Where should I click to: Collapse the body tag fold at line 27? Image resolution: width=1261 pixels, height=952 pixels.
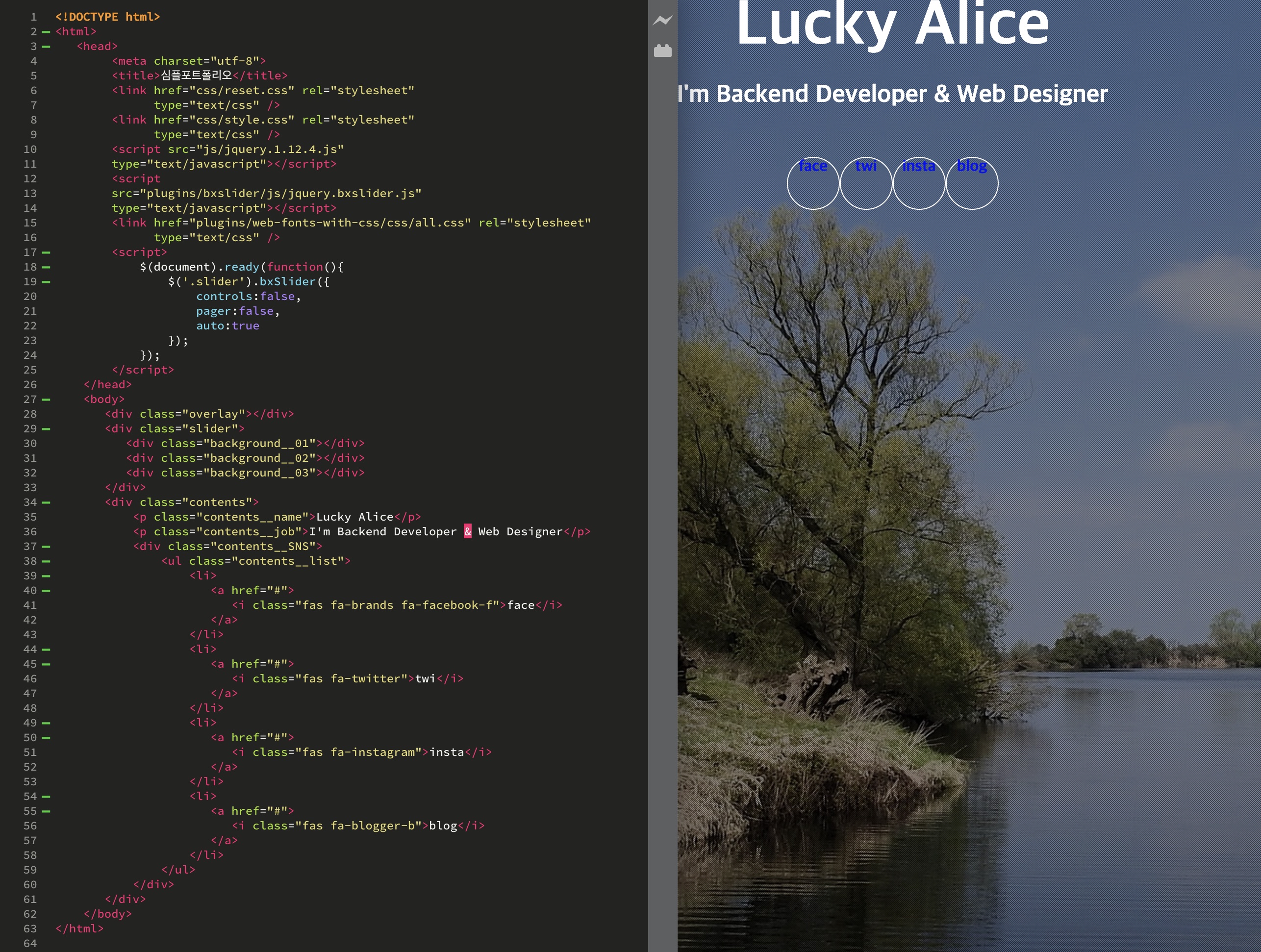pyautogui.click(x=46, y=400)
